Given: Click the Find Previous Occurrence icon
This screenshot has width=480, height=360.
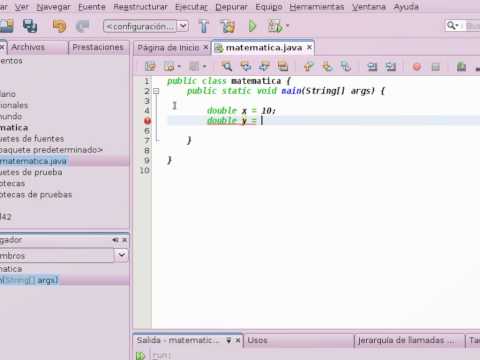Looking at the screenshot, I should [x=246, y=67].
